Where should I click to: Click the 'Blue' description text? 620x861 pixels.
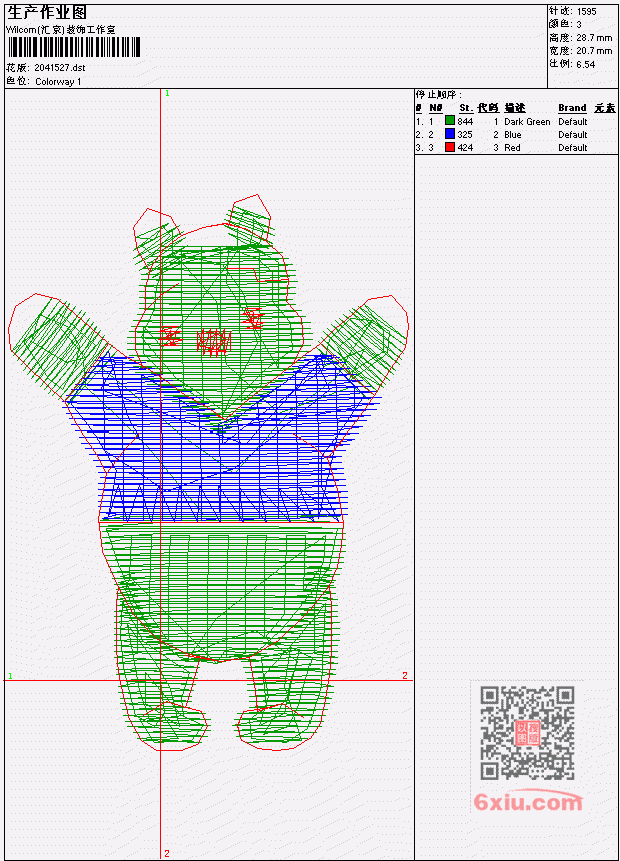click(513, 135)
